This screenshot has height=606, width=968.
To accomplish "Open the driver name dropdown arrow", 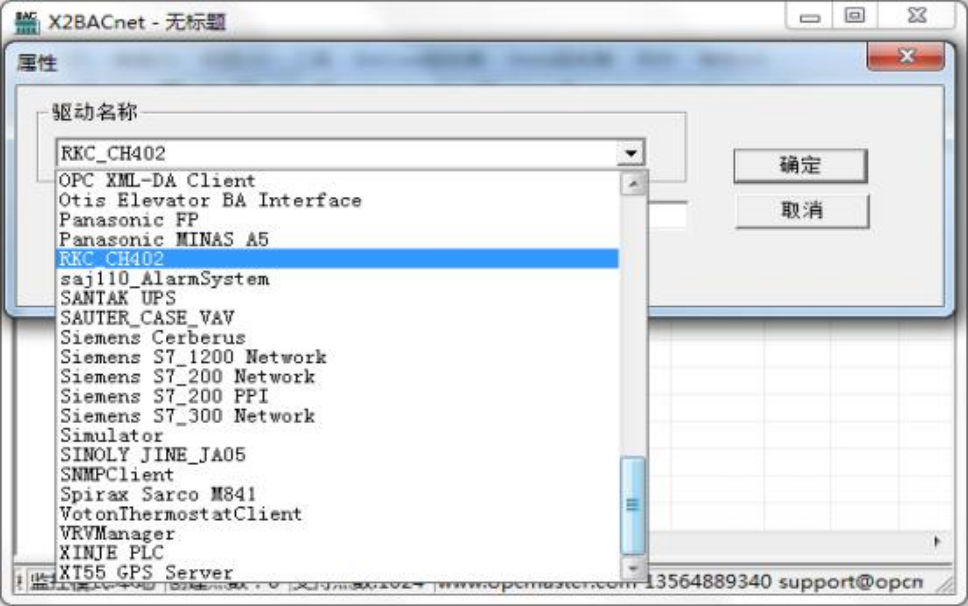I will tap(630, 153).
